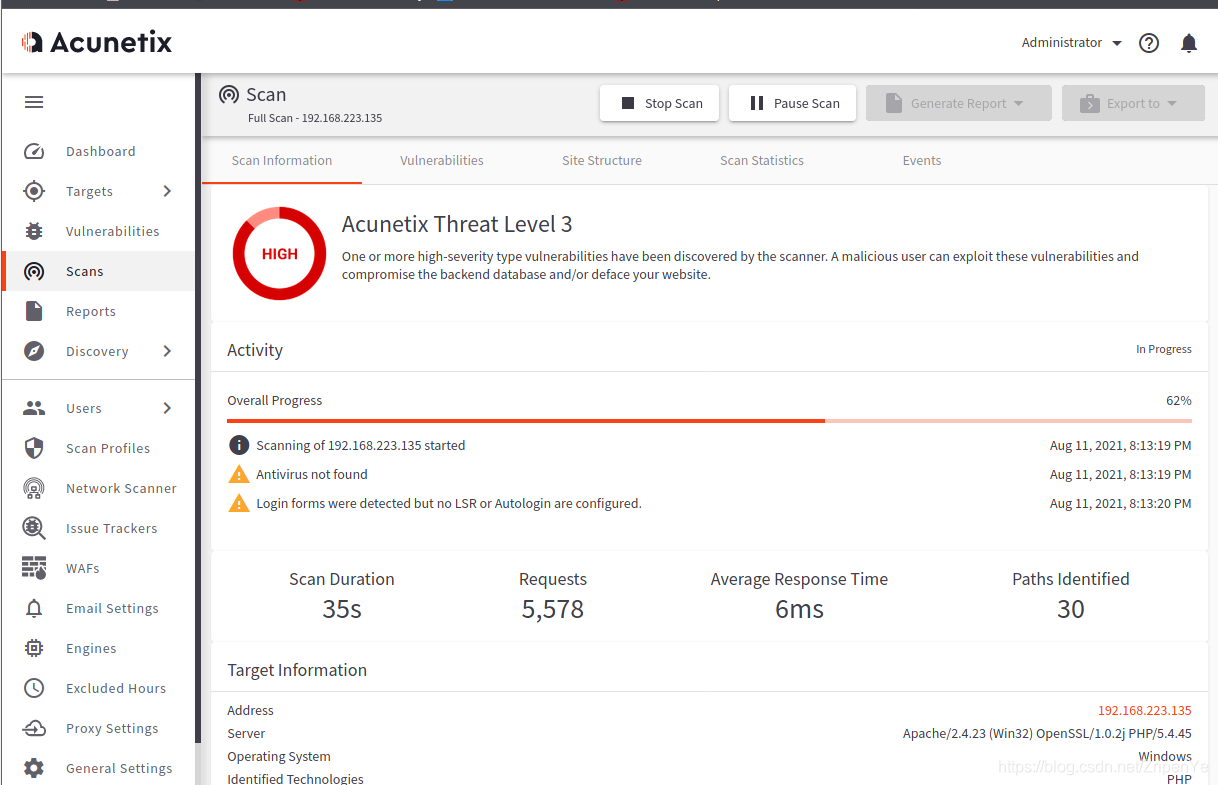
Task: Expand the Discovery submenu chevron
Action: coord(167,351)
